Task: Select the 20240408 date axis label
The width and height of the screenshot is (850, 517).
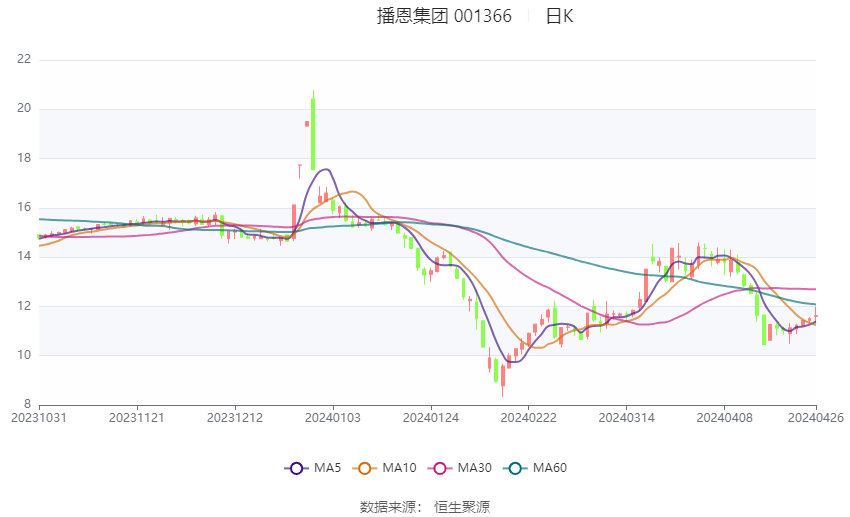Action: tap(724, 418)
